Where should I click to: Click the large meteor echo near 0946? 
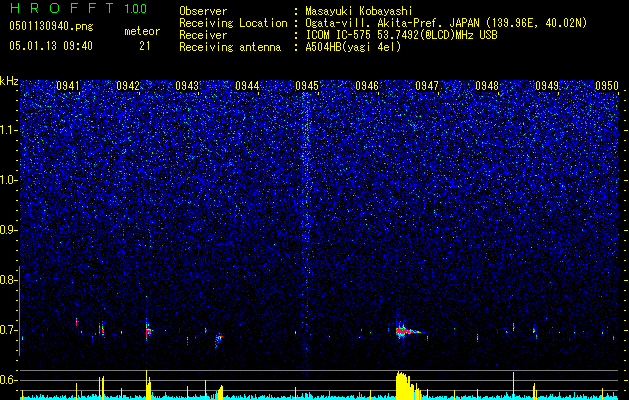(x=407, y=331)
